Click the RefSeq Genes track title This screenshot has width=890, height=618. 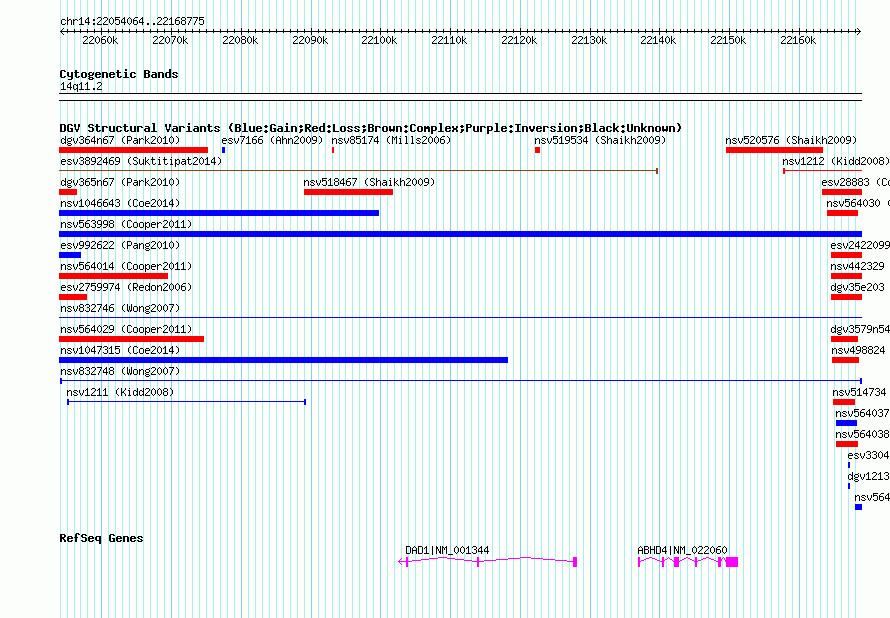pos(101,538)
